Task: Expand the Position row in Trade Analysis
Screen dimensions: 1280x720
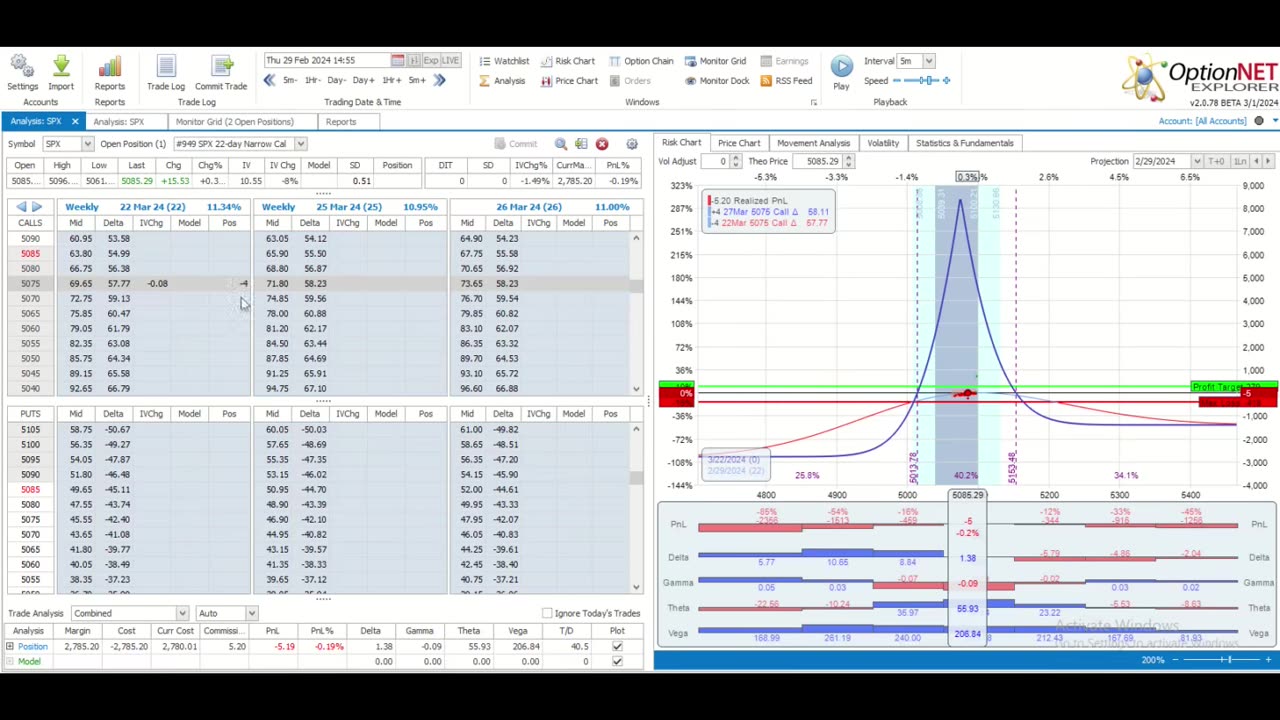Action: 10,647
